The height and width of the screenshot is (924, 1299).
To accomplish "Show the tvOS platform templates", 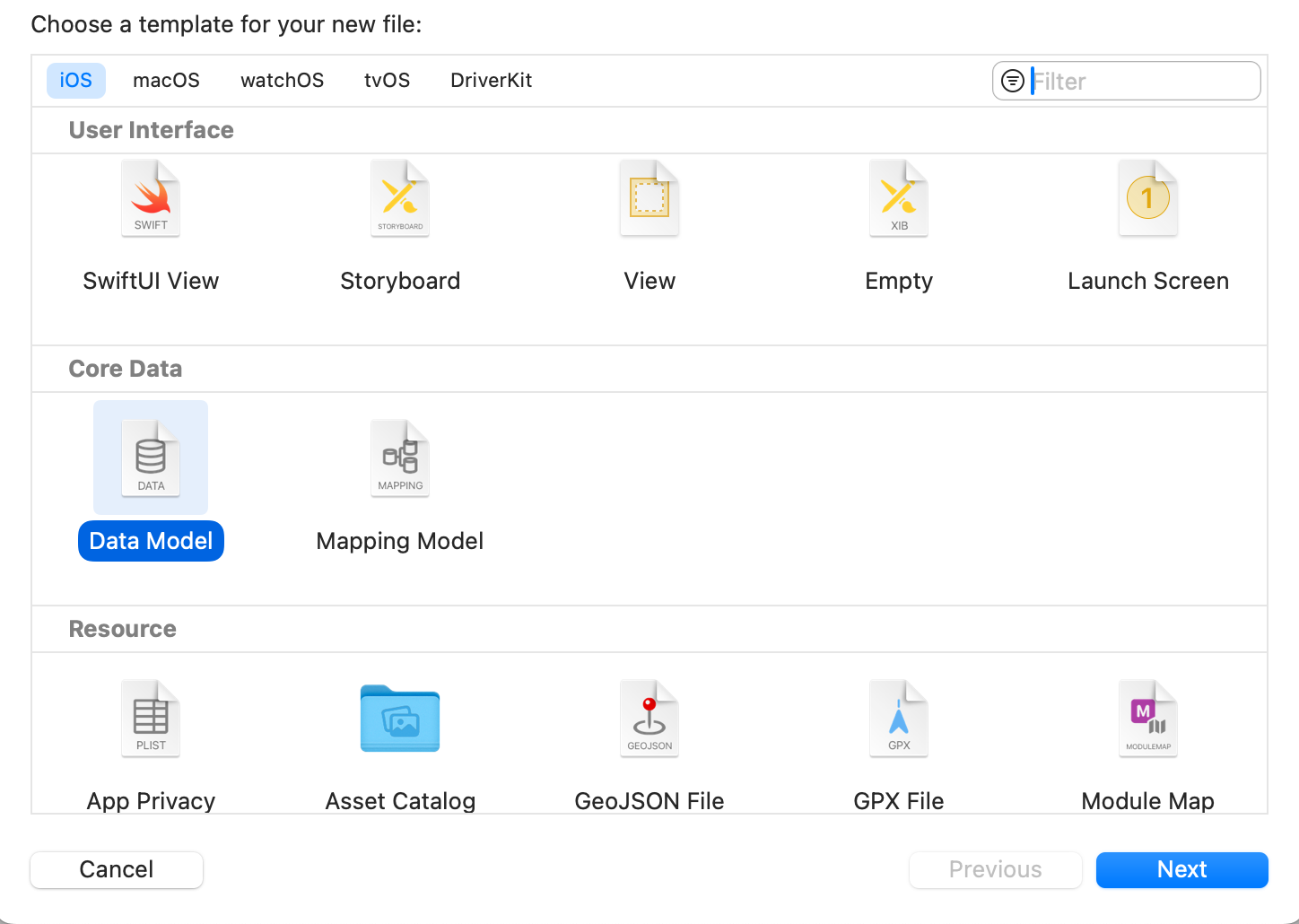I will 388,81.
